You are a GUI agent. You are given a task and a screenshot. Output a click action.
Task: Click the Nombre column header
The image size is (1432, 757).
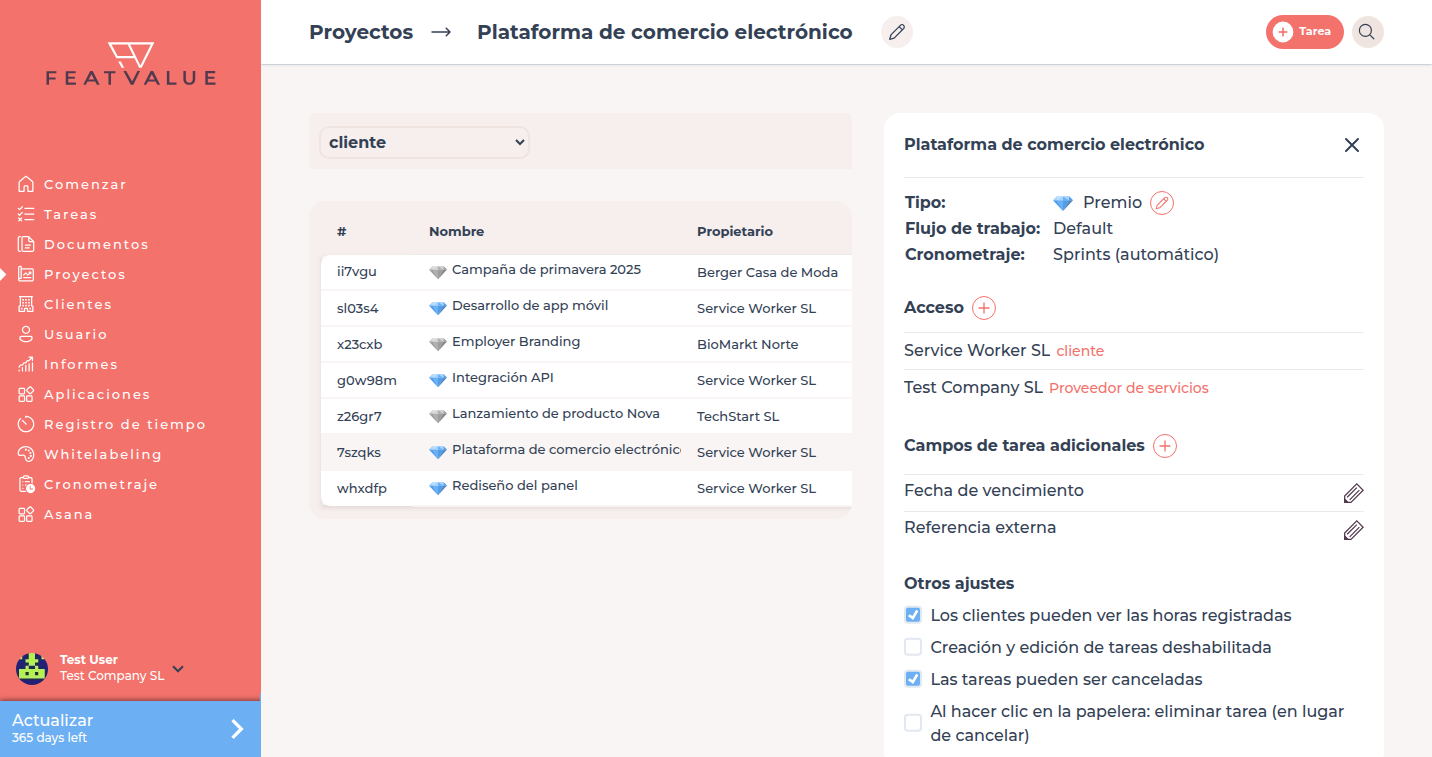[x=456, y=231]
